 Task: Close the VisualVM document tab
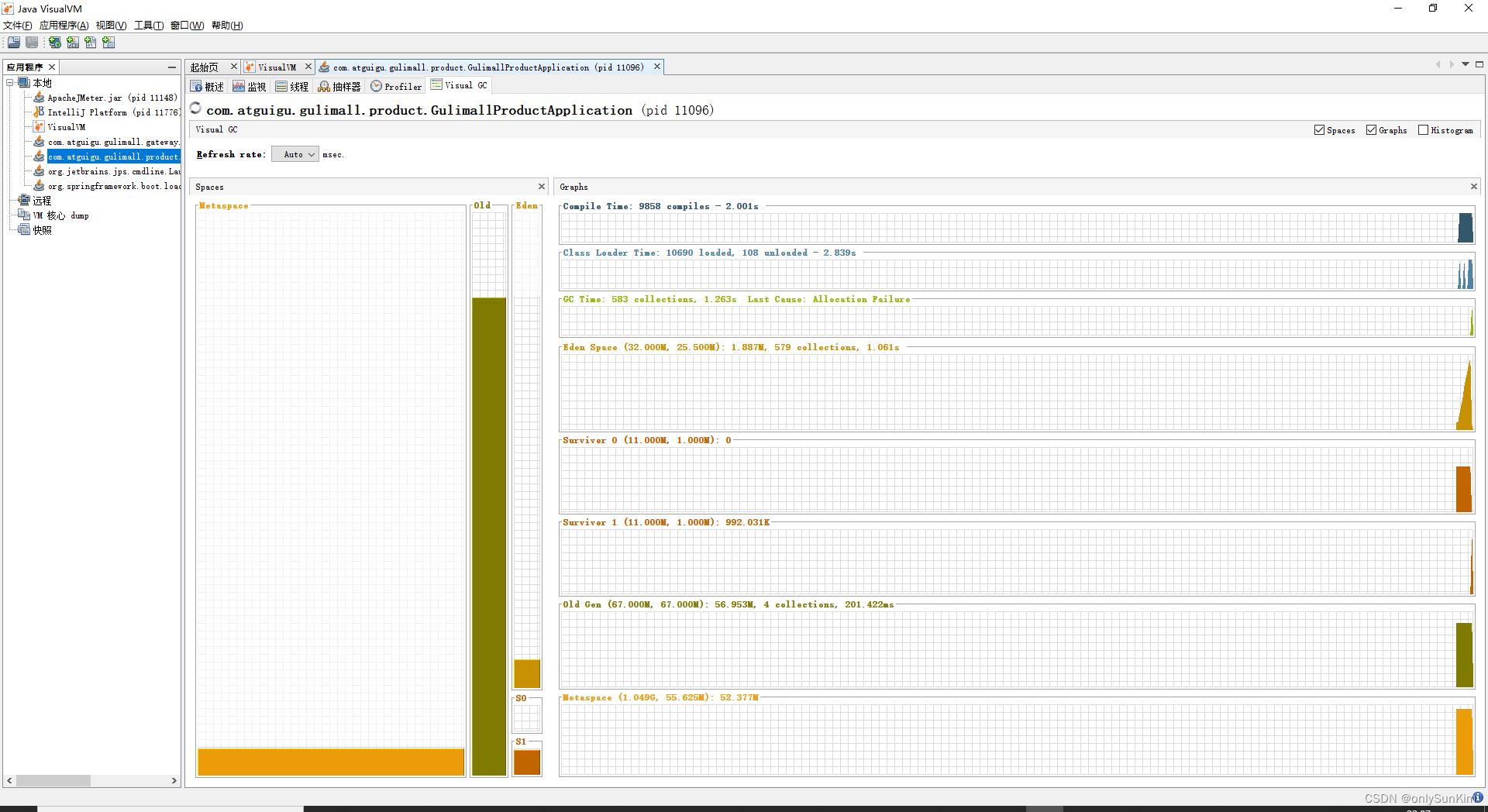pyautogui.click(x=308, y=67)
